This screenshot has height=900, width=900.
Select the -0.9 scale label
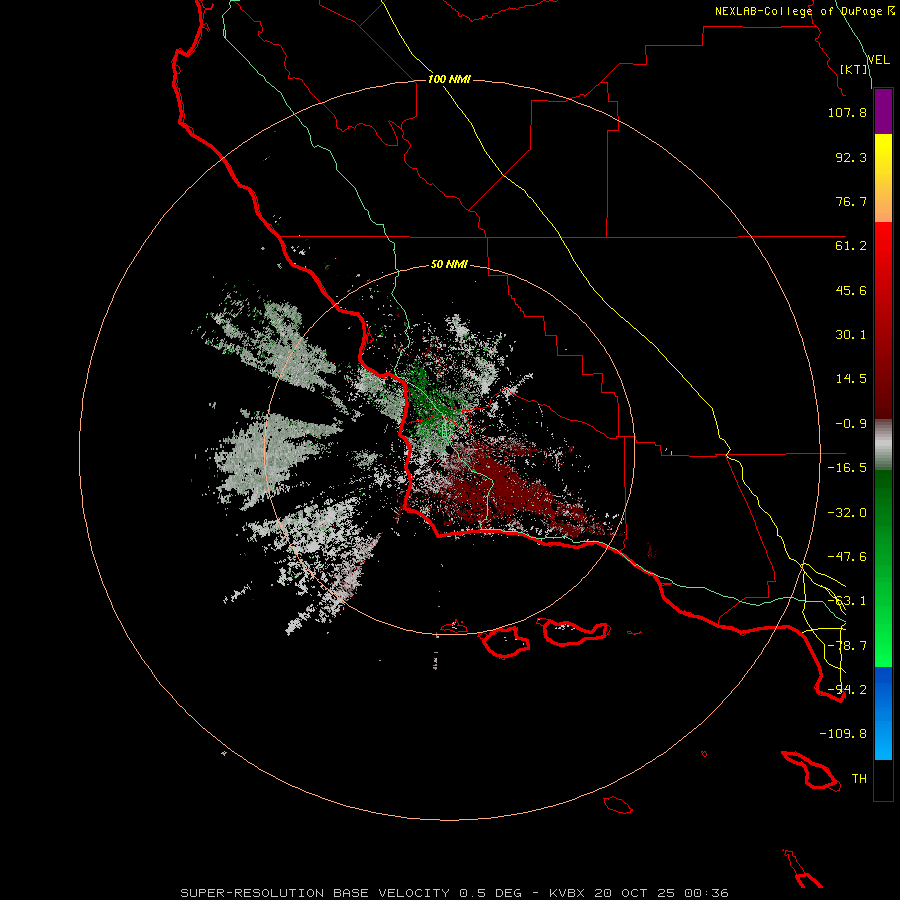(851, 424)
